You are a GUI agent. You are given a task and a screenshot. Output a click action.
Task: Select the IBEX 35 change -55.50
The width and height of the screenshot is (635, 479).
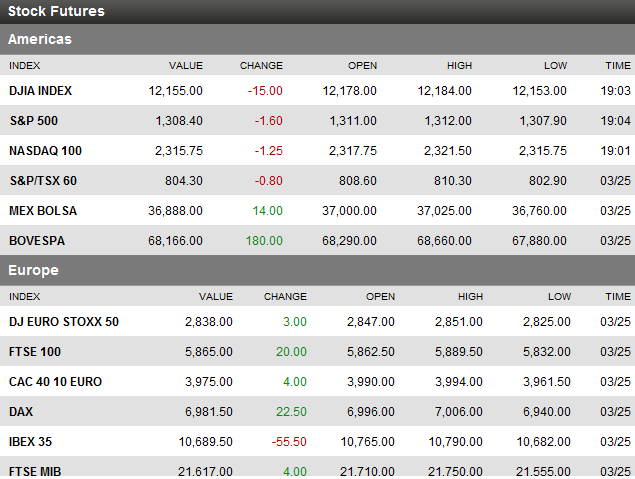(289, 441)
